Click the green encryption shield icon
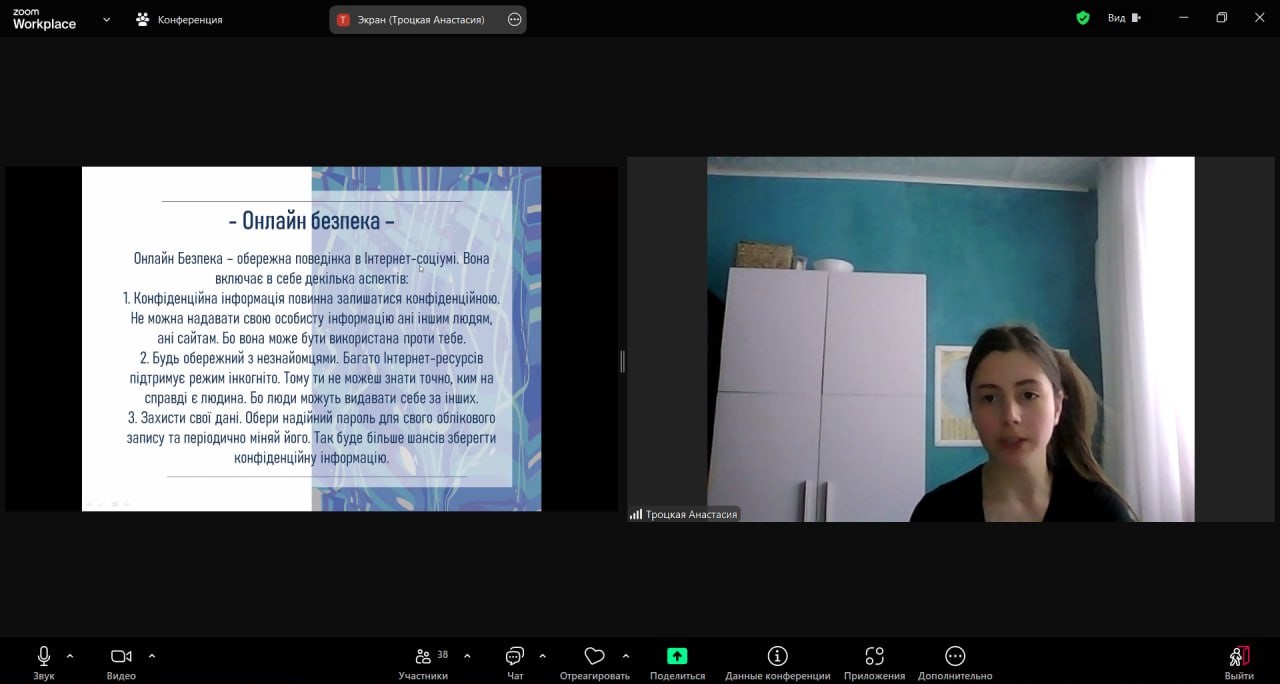This screenshot has height=684, width=1280. pos(1083,18)
